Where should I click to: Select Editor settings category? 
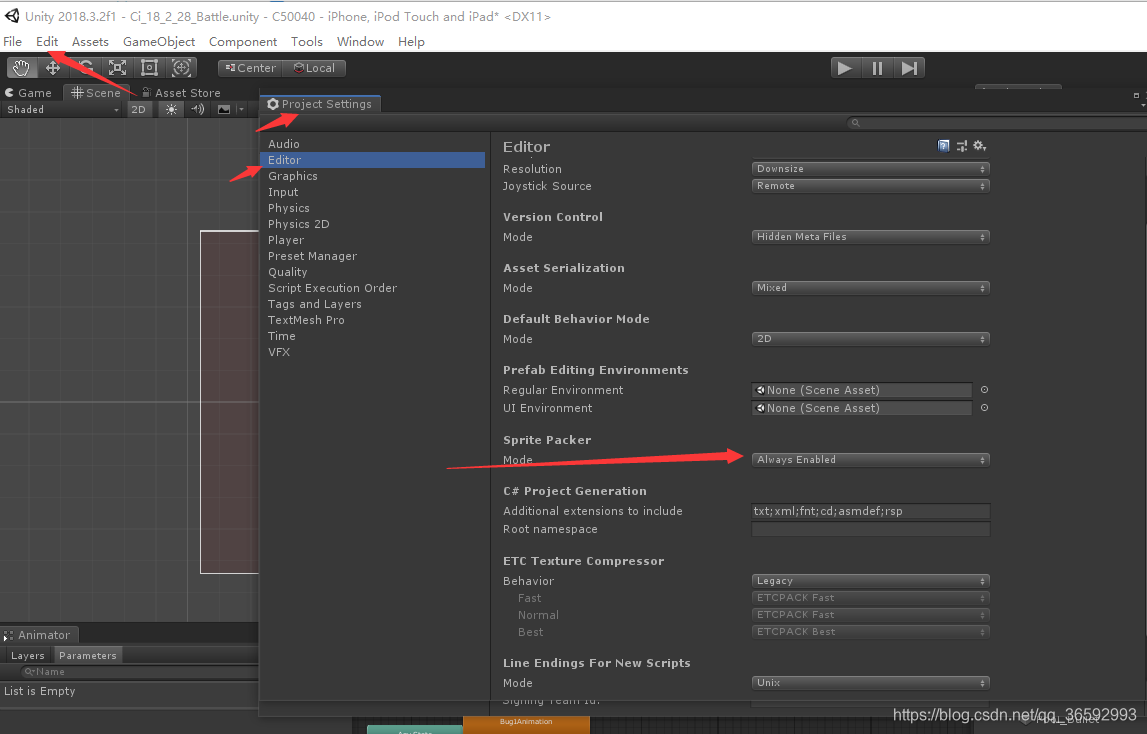[x=372, y=160]
